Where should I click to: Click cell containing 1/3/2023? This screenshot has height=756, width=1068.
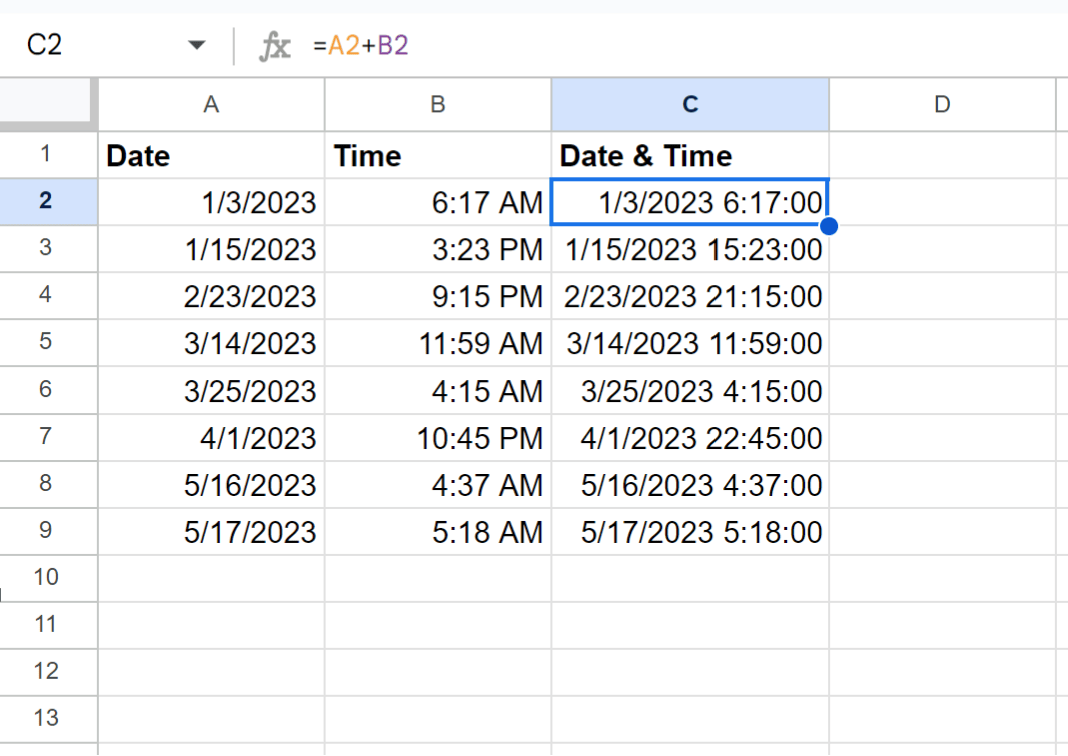point(211,202)
